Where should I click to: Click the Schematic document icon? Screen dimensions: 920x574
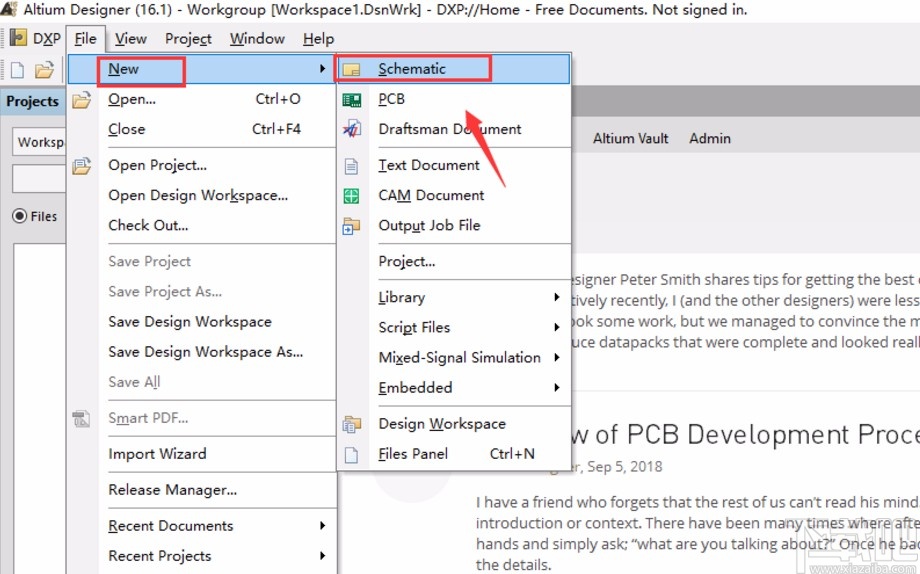point(351,69)
